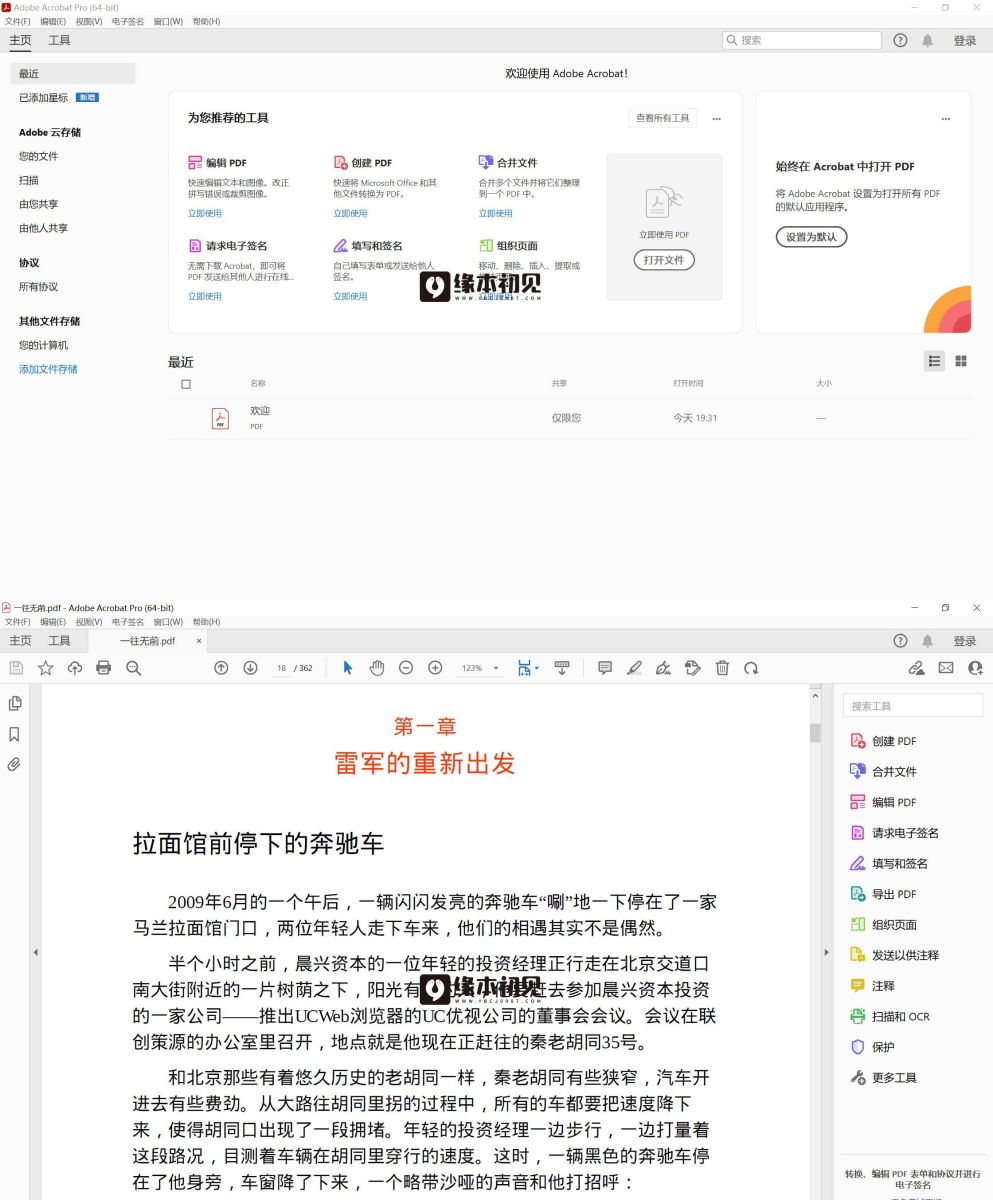Screen dimensions: 993x1200
Task: Click the Edit PDF icon in recommended tools
Action: [195, 162]
